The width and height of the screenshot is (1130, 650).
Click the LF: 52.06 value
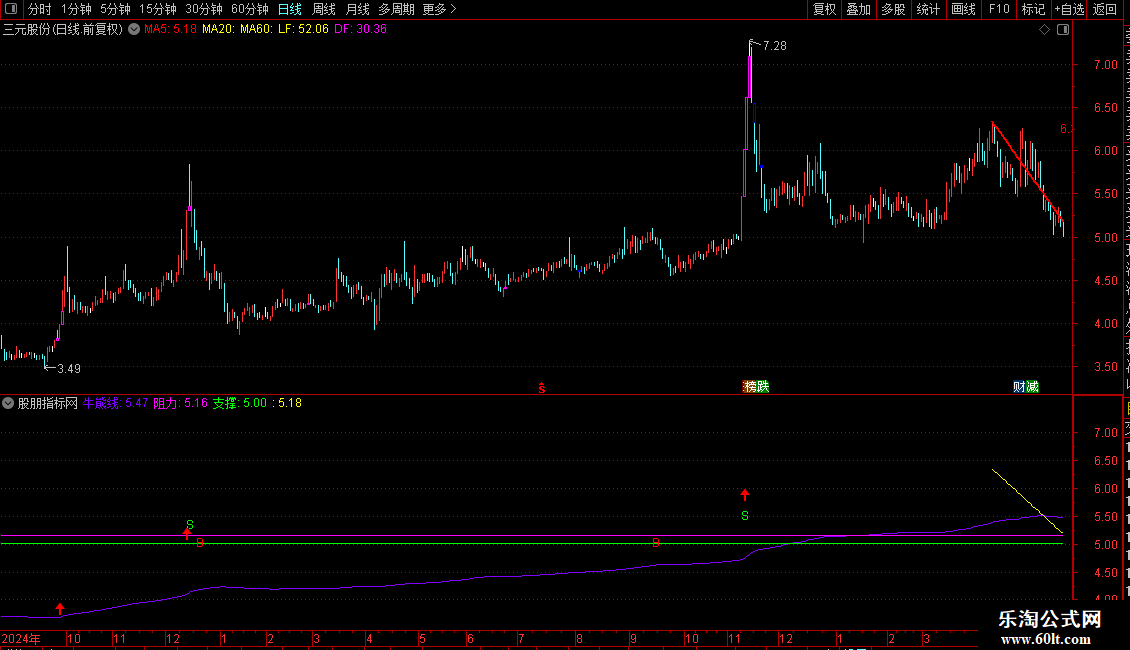point(303,30)
